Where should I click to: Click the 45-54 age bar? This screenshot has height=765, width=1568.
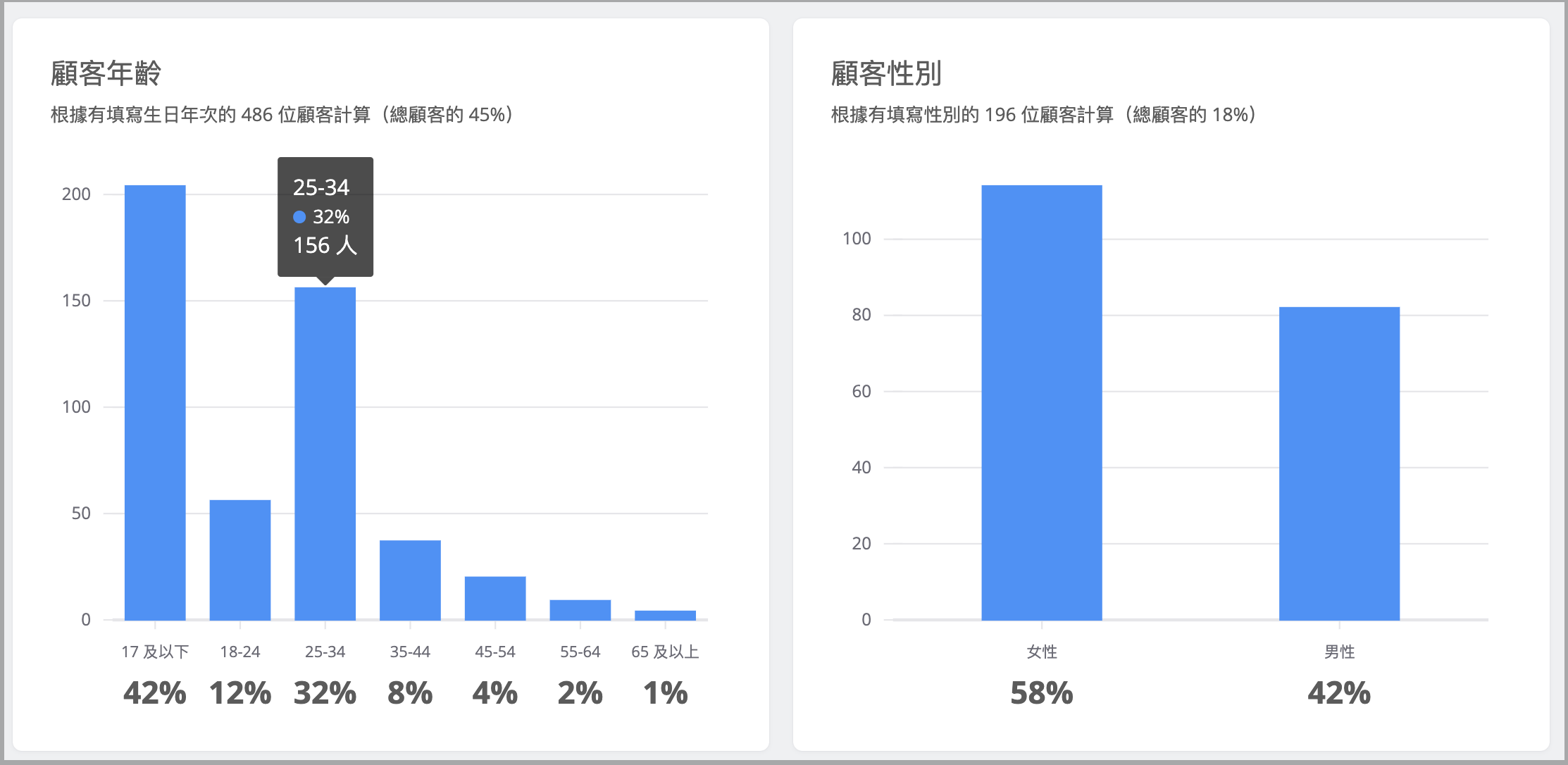pos(495,598)
